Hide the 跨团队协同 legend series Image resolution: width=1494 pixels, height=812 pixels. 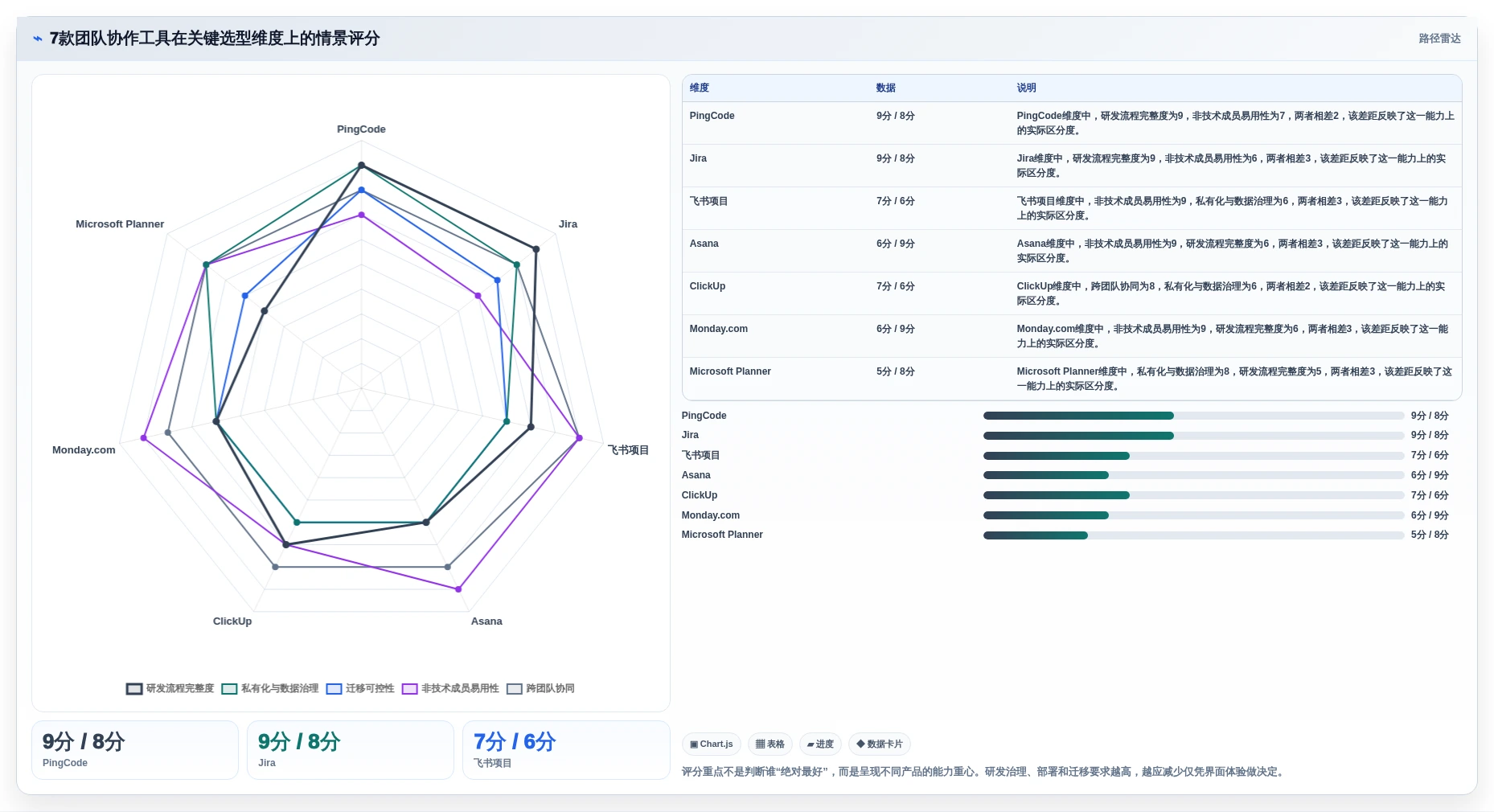point(540,689)
